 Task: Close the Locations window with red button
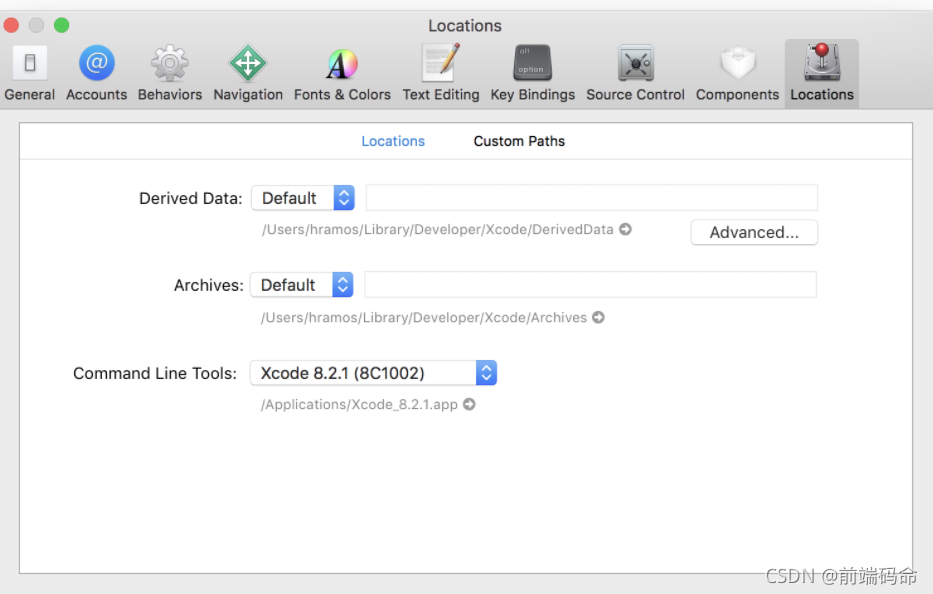coord(11,25)
